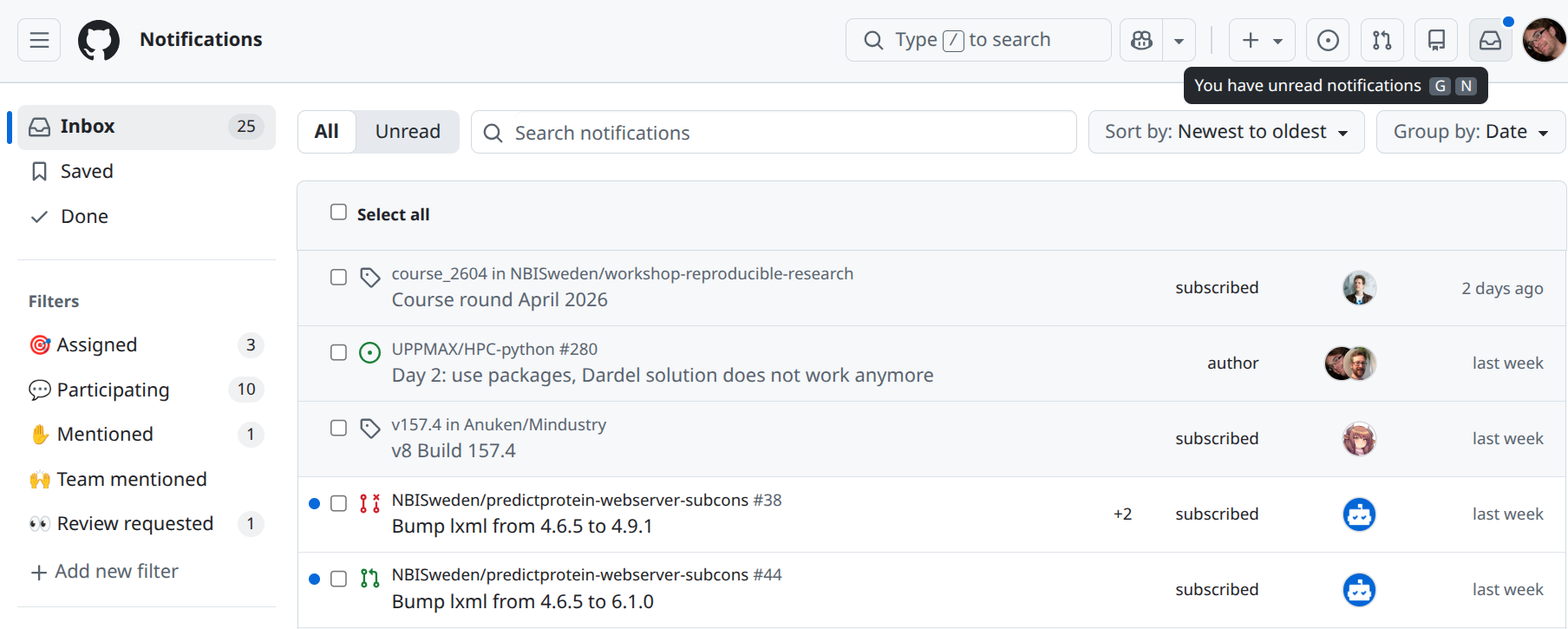Click dependabot avatar on #44 row
The image size is (1568, 629).
click(x=1359, y=590)
